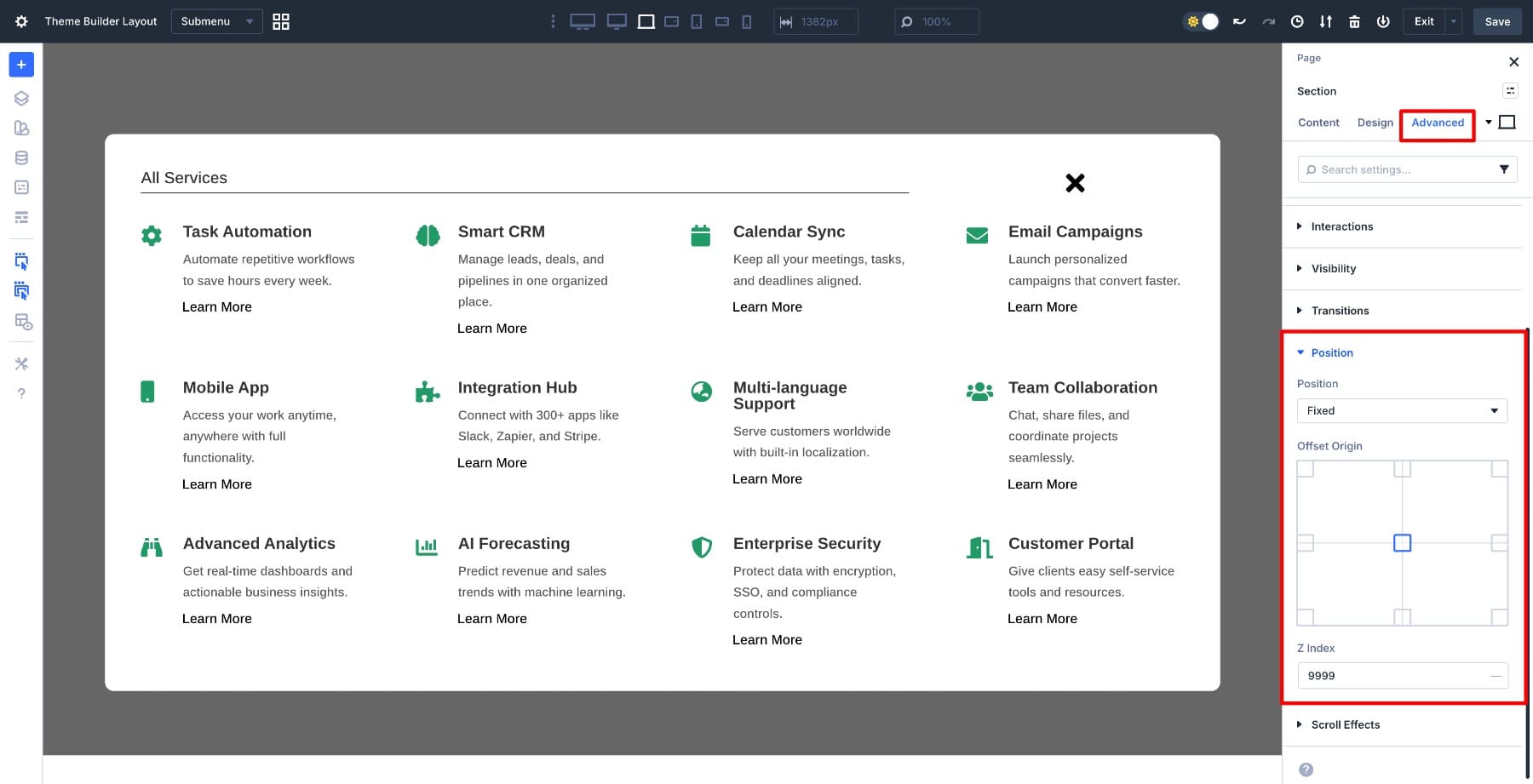Screen dimensions: 1533x784
Task: Expand the Interactions settings group
Action: tap(1341, 226)
